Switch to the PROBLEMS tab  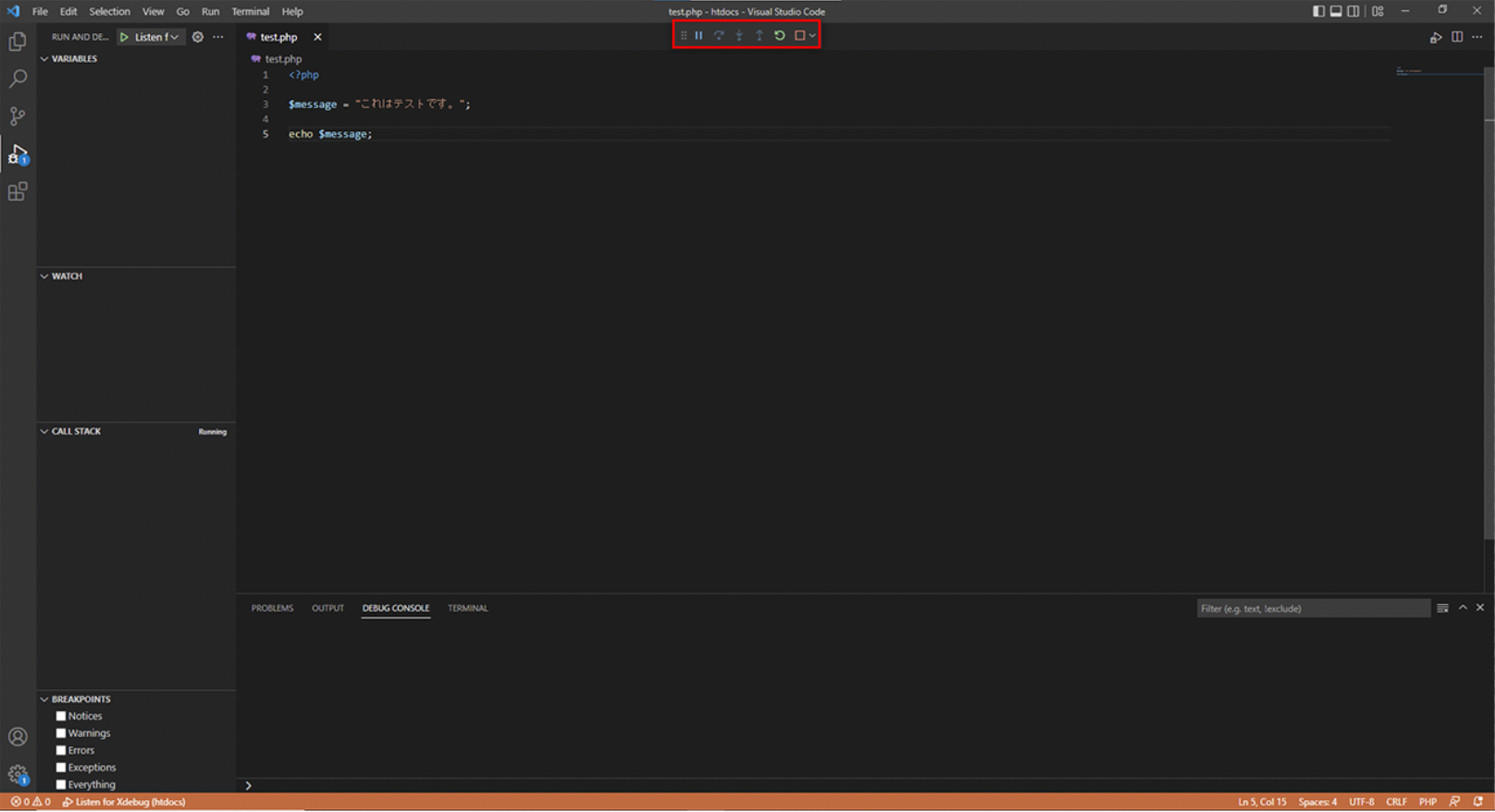[x=272, y=608]
